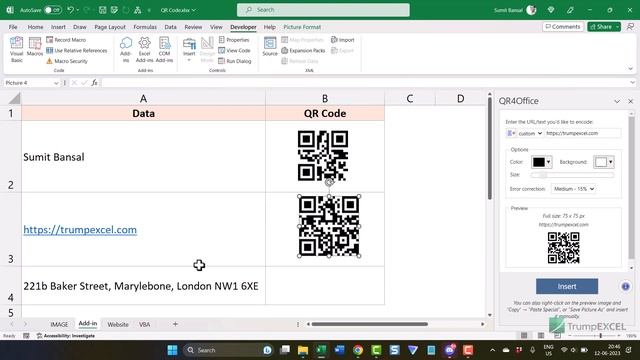Viewport: 640px width, 360px height.
Task: Open the XML Source pane
Action: pos(270,46)
